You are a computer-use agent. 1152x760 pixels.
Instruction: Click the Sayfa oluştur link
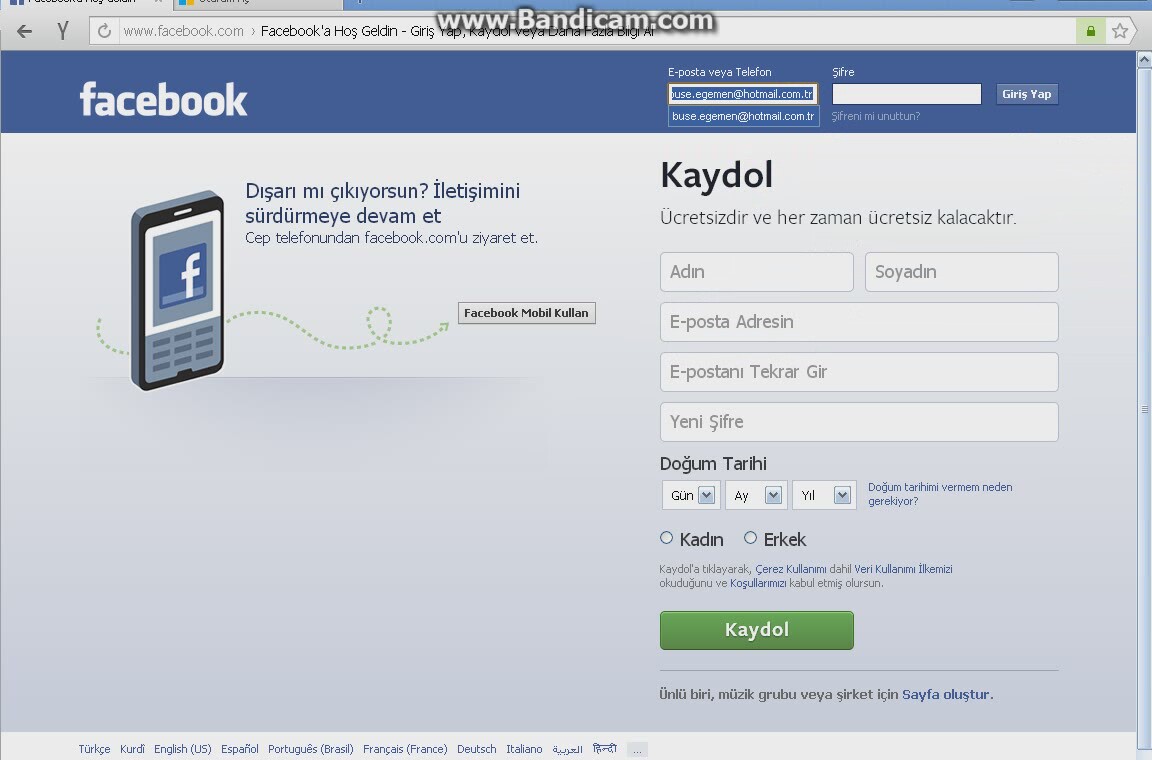[x=946, y=695]
